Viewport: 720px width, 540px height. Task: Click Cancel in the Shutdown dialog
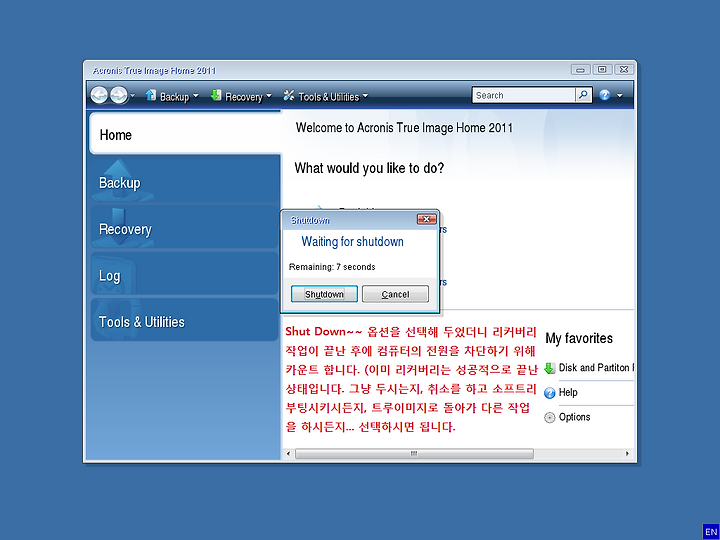click(x=395, y=294)
